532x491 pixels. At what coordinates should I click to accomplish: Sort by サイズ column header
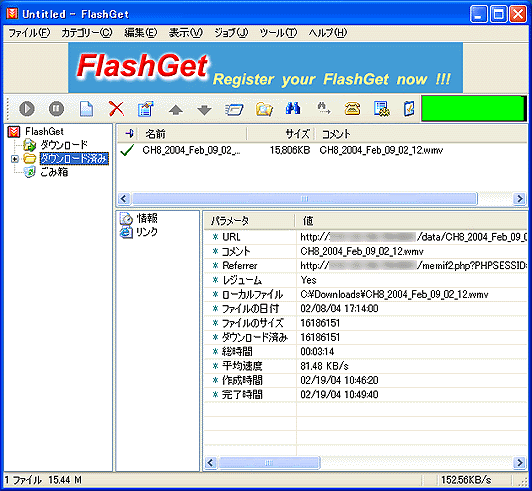click(281, 134)
